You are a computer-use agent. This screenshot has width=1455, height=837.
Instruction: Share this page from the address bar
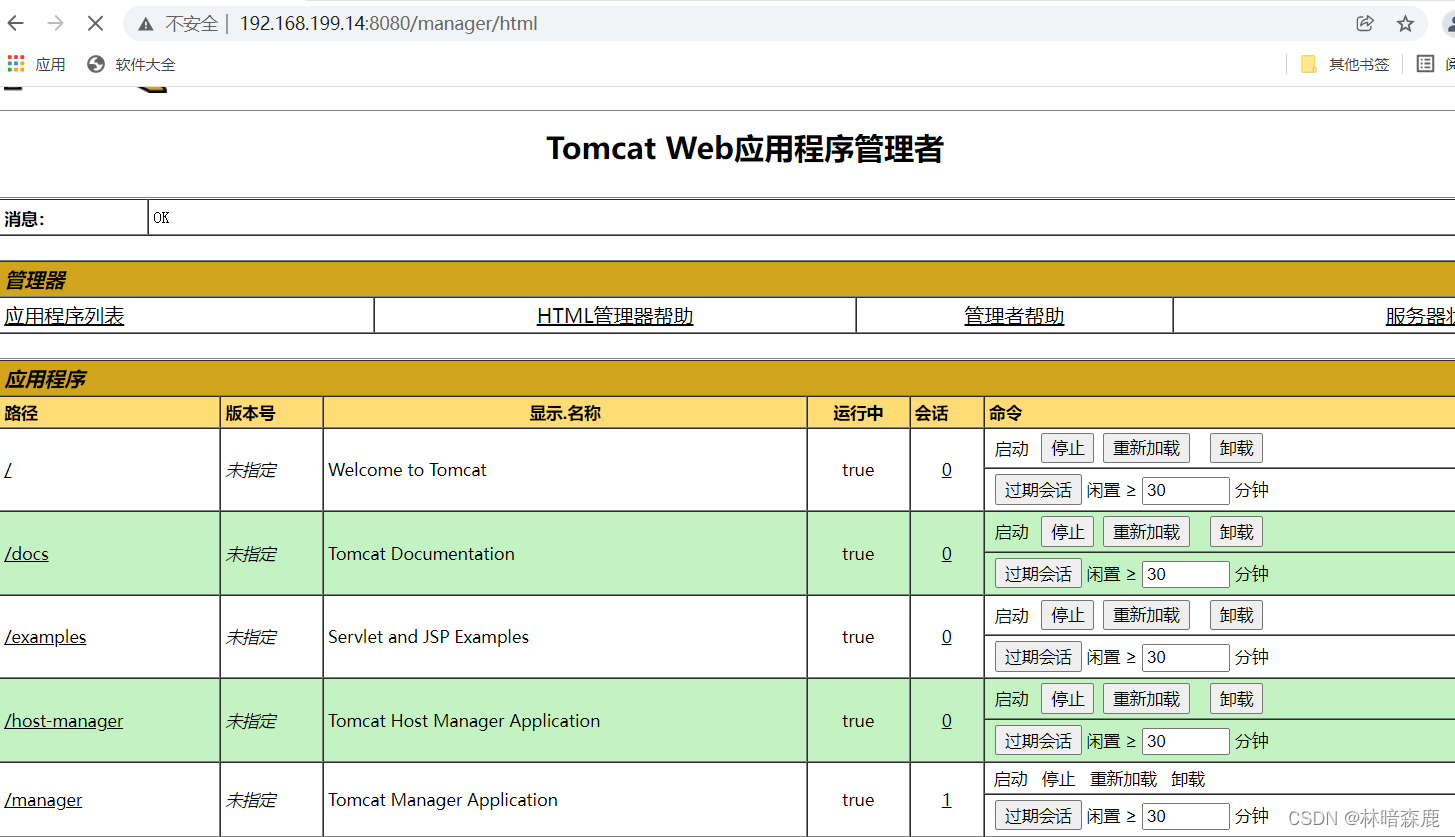tap(1365, 23)
